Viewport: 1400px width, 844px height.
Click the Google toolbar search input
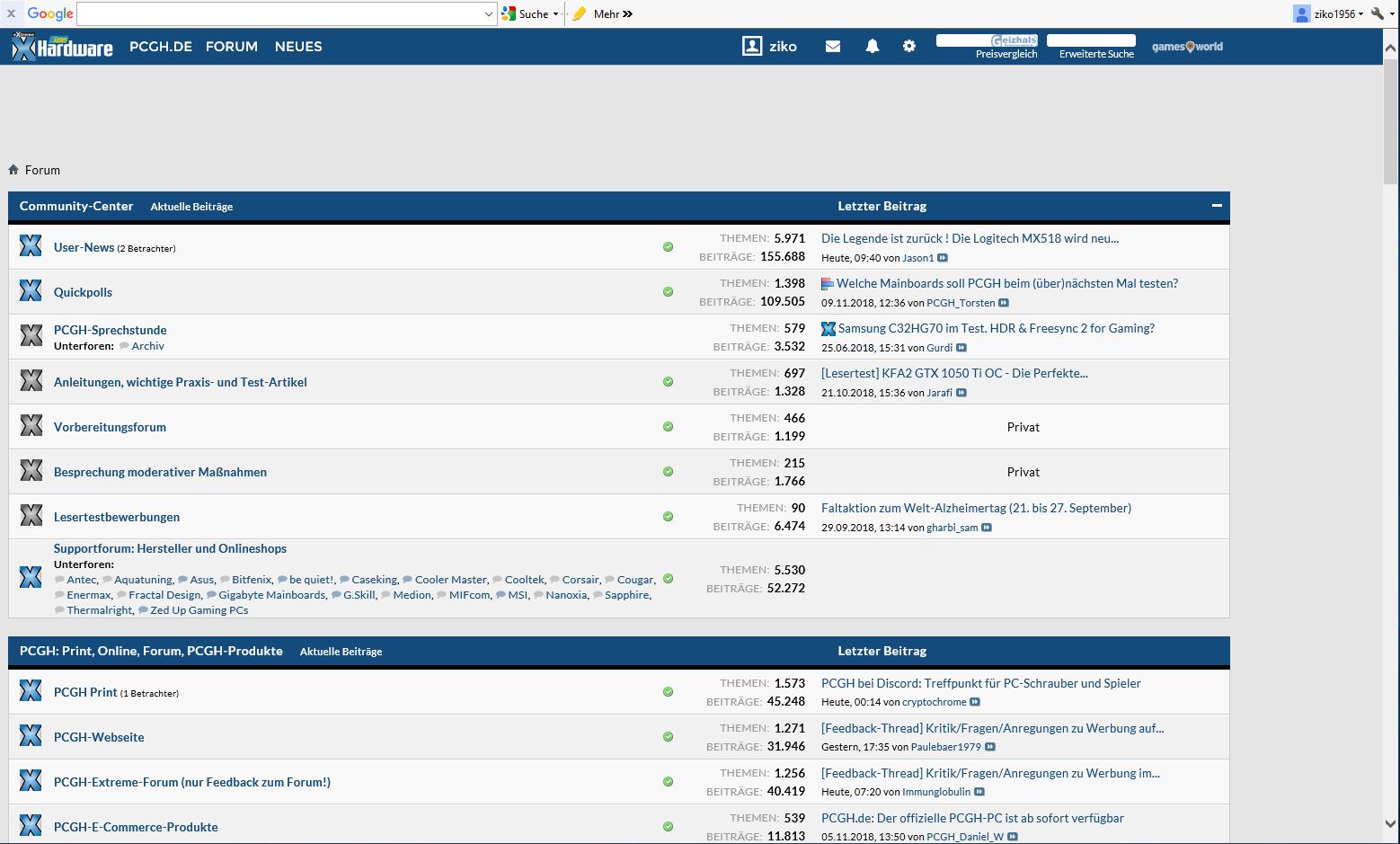pyautogui.click(x=279, y=13)
